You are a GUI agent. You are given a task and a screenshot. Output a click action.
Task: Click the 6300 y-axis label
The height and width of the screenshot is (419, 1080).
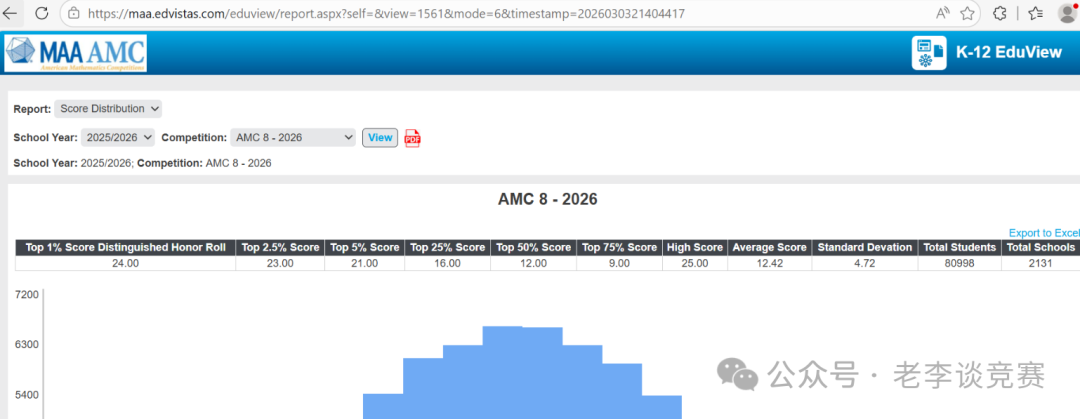click(x=27, y=345)
